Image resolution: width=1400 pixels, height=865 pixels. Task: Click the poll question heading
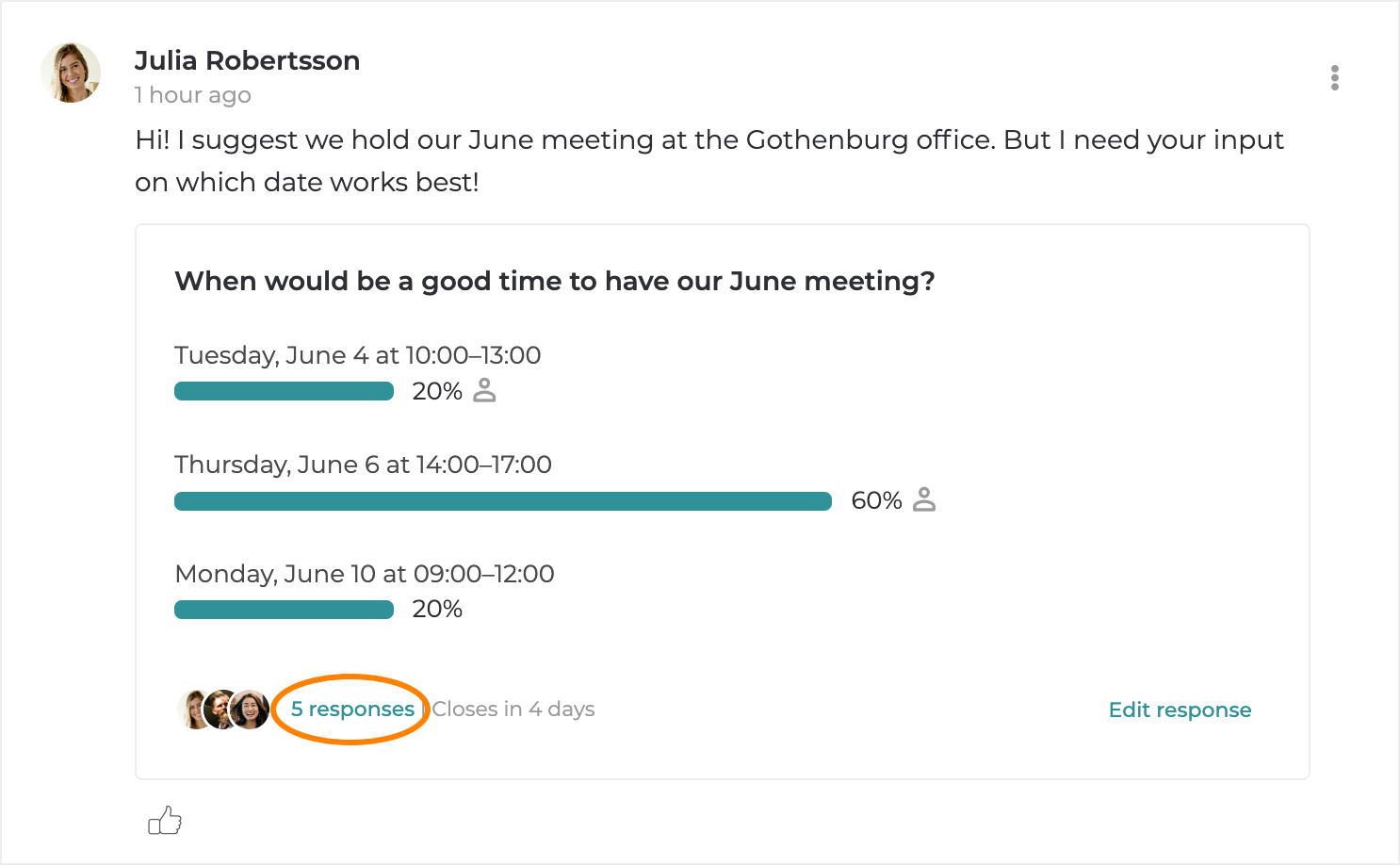click(554, 282)
